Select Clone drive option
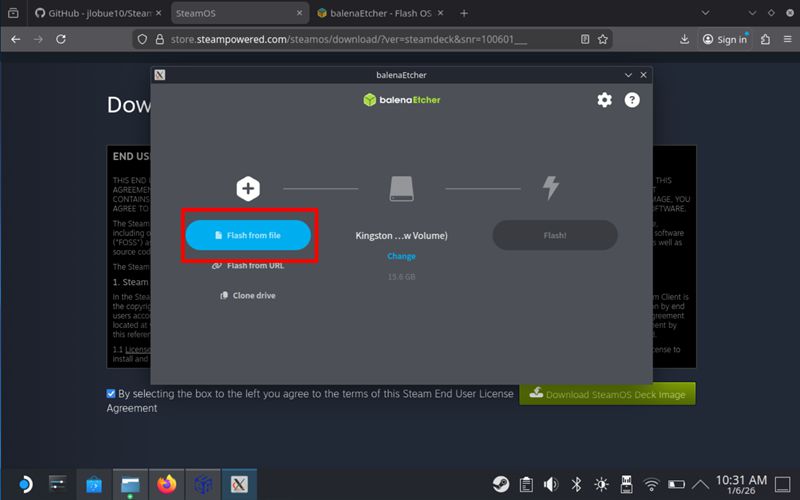 pos(248,295)
